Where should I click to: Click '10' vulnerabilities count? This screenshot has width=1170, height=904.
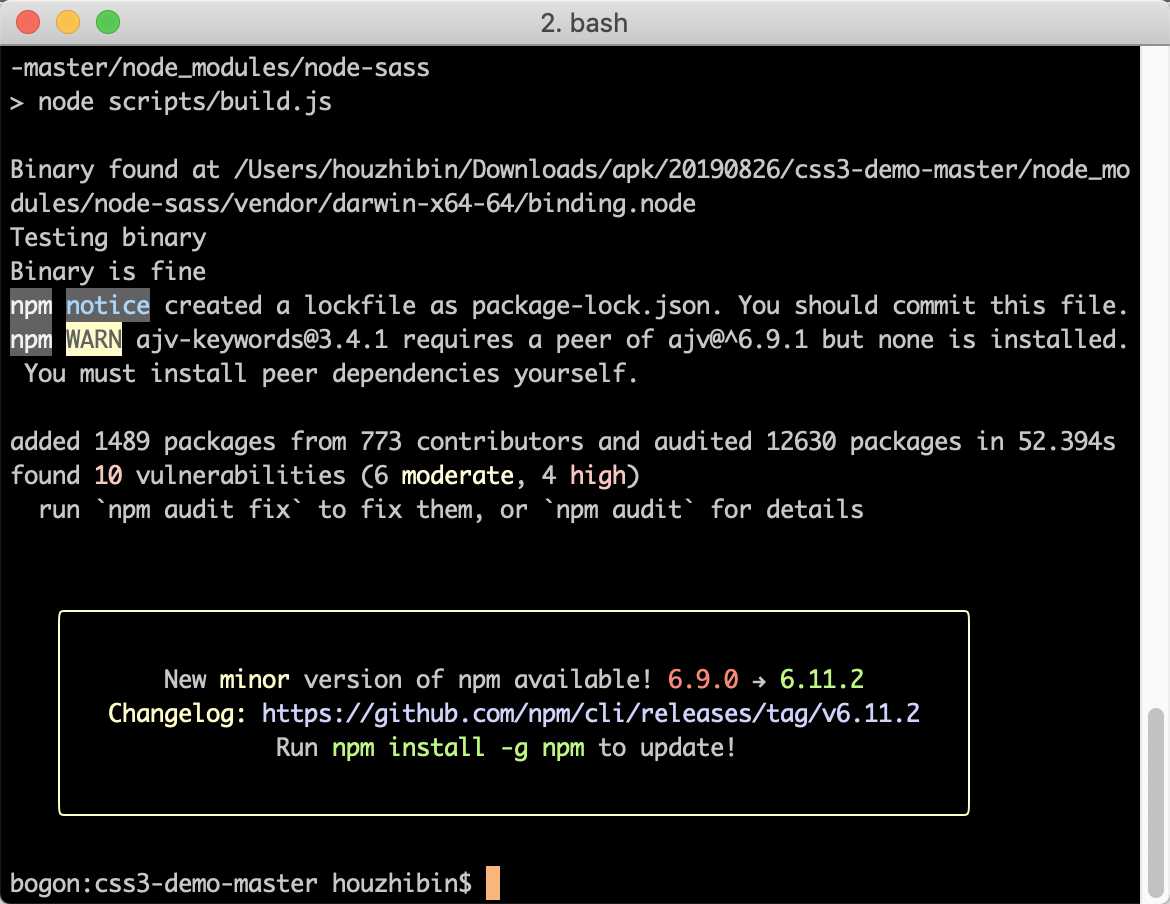coord(108,476)
